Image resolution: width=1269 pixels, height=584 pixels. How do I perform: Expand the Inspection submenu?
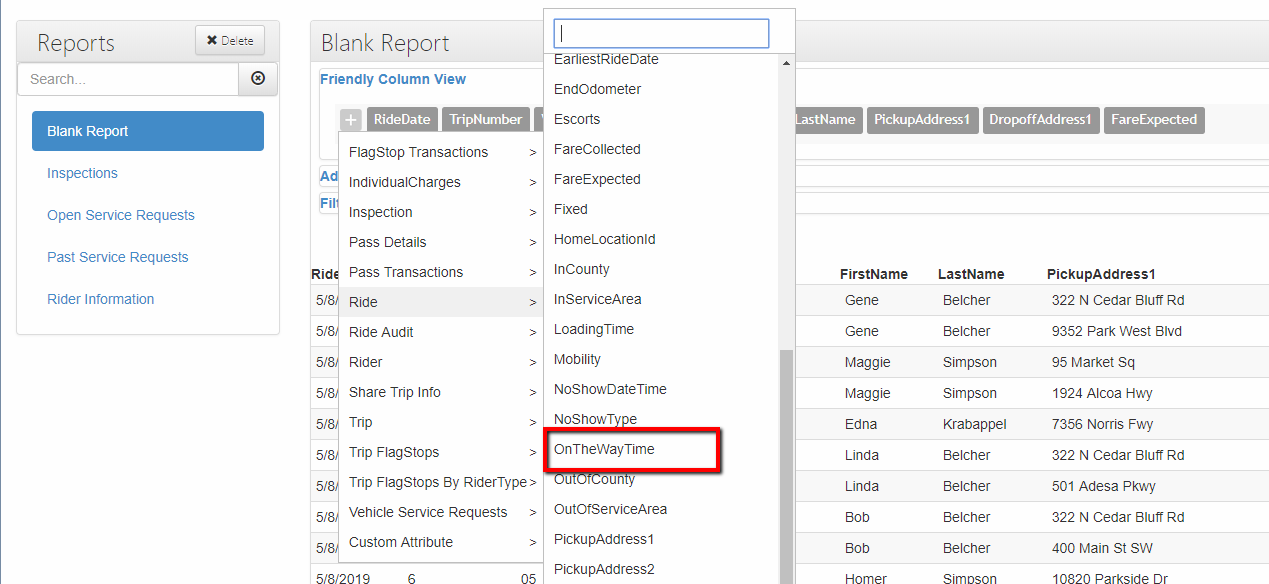441,212
